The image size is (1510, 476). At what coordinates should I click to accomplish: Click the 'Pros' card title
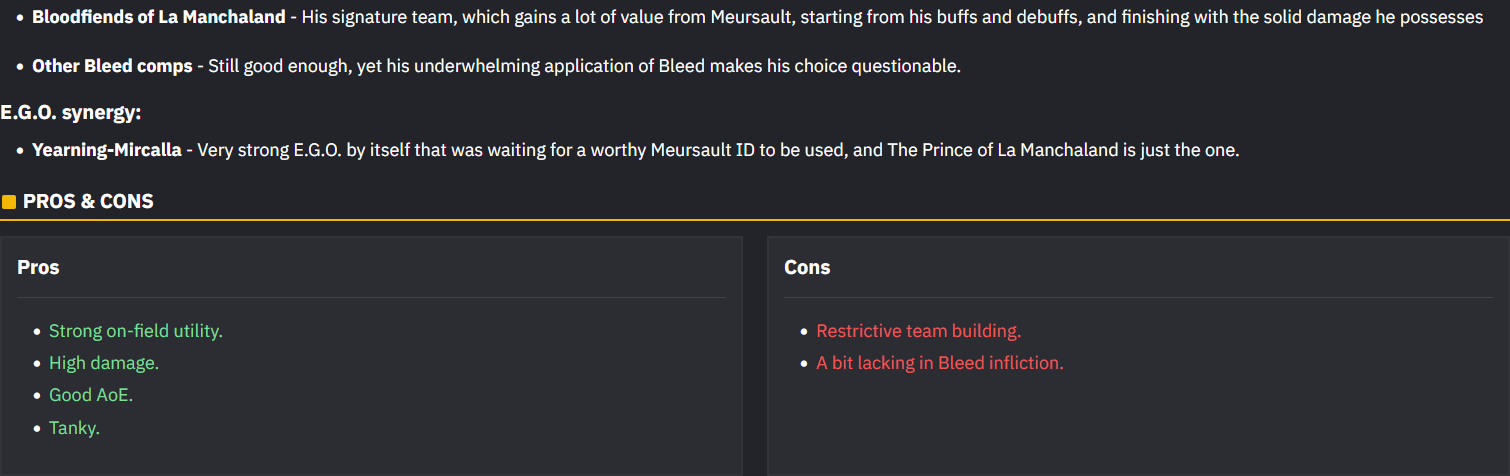tap(38, 267)
